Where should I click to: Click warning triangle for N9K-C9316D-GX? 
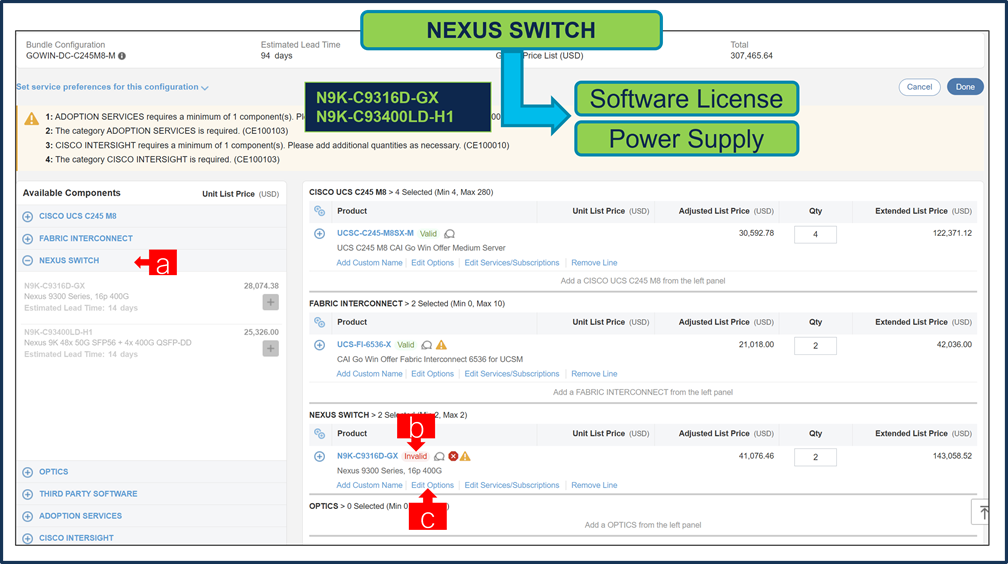click(465, 456)
